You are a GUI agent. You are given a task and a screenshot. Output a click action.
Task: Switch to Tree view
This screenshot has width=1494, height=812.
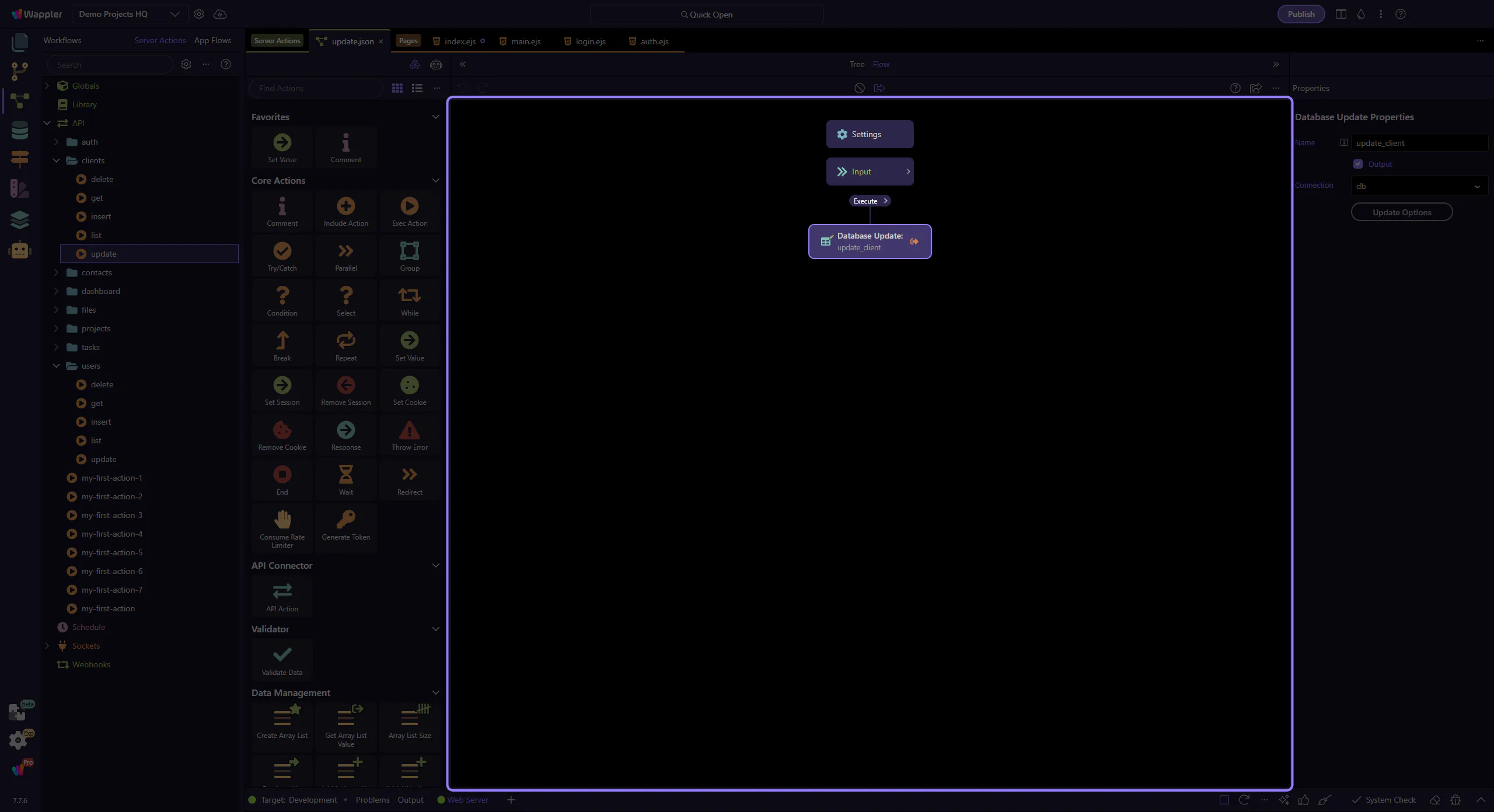pos(857,64)
